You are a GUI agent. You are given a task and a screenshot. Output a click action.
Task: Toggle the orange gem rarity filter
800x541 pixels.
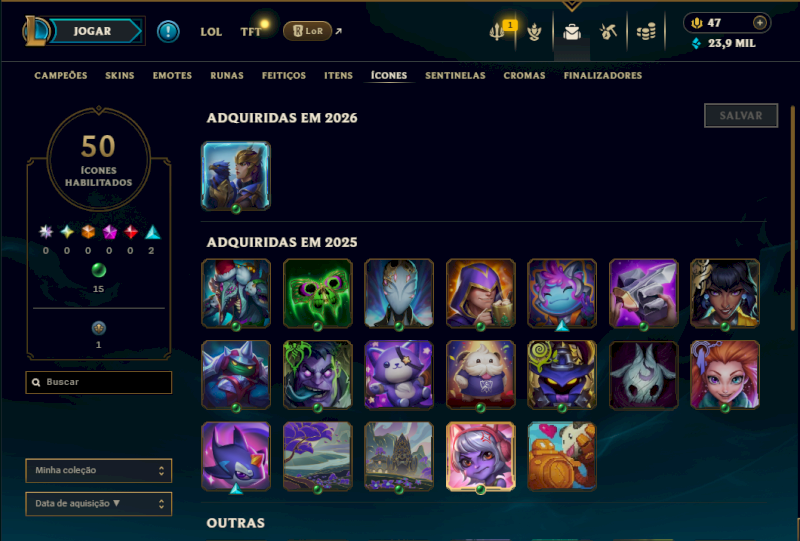pyautogui.click(x=88, y=233)
